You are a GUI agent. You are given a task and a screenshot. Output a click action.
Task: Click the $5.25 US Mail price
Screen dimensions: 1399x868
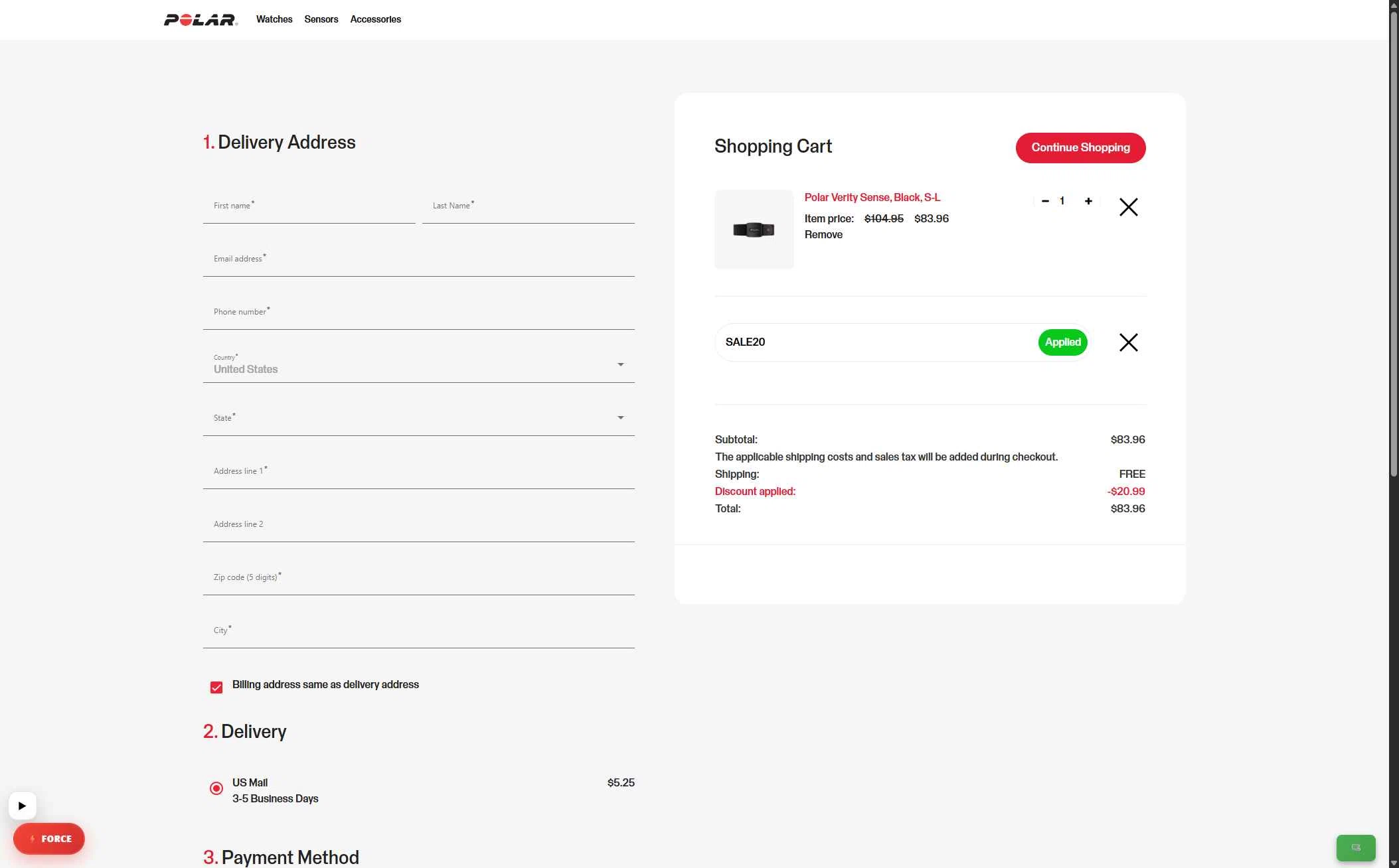tap(621, 783)
